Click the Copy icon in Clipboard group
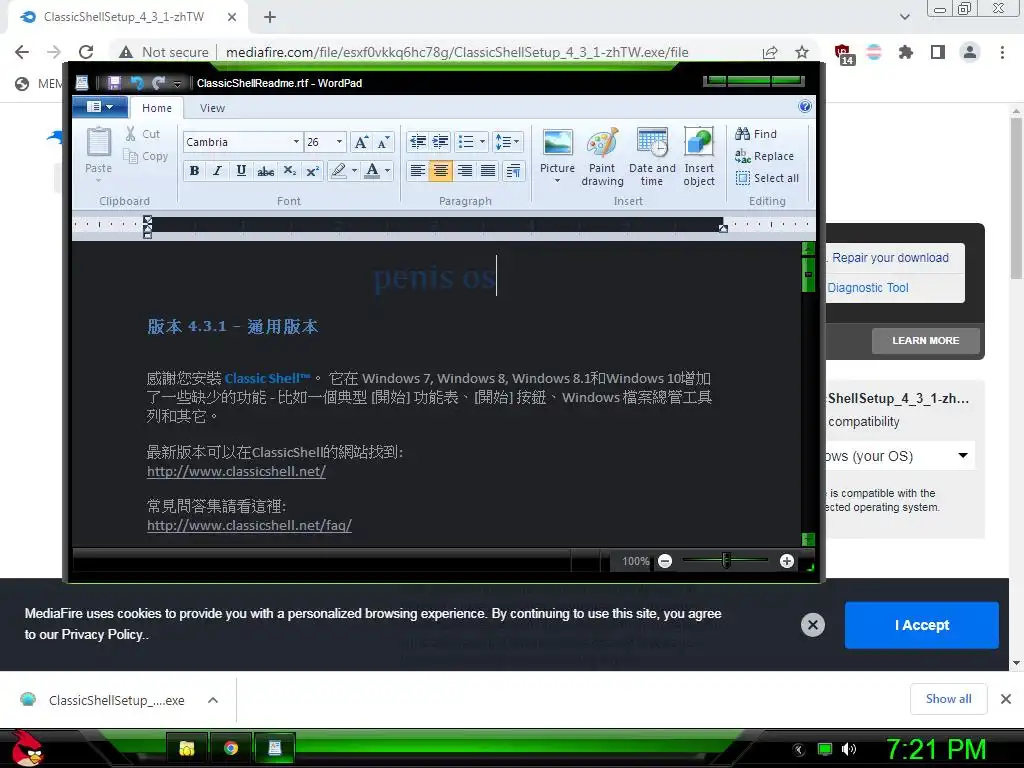 131,156
